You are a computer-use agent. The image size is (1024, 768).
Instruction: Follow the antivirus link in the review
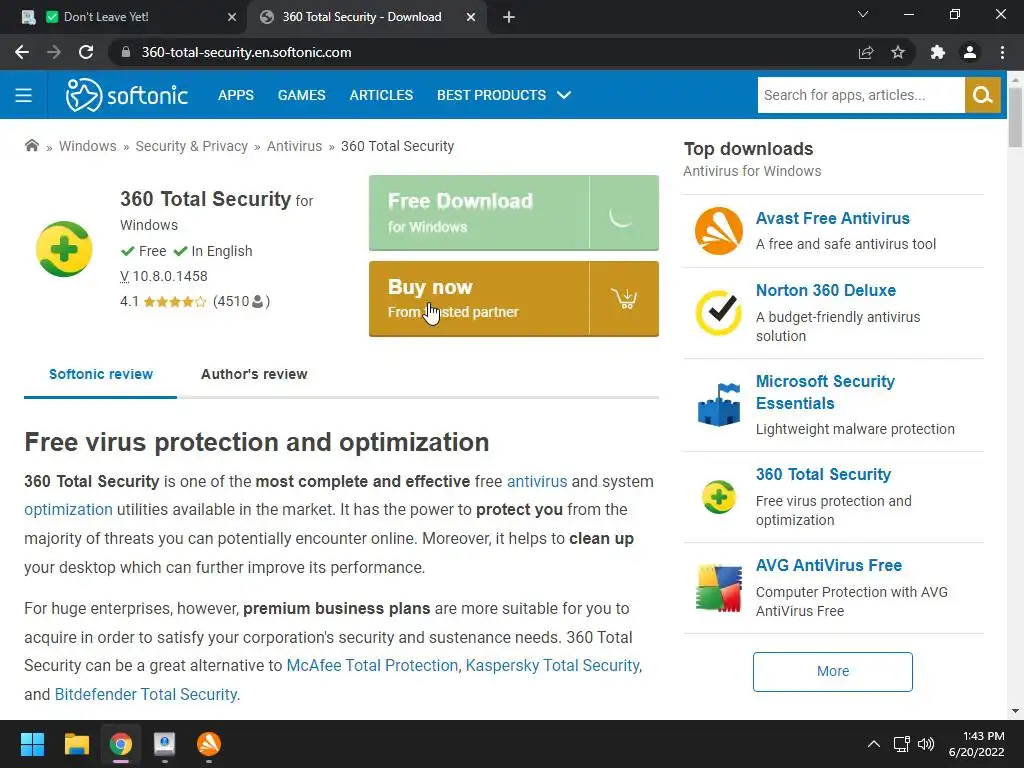pyautogui.click(x=537, y=481)
